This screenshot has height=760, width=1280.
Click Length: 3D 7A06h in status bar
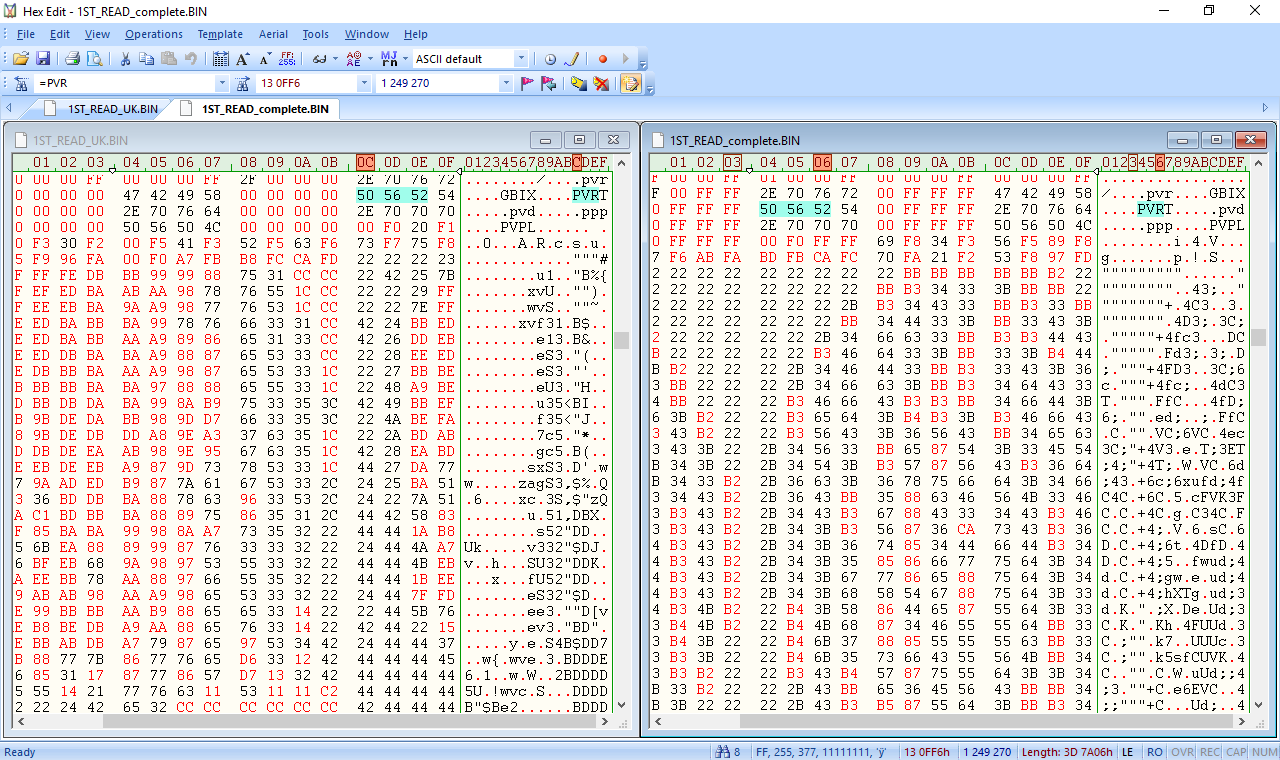tap(1067, 752)
